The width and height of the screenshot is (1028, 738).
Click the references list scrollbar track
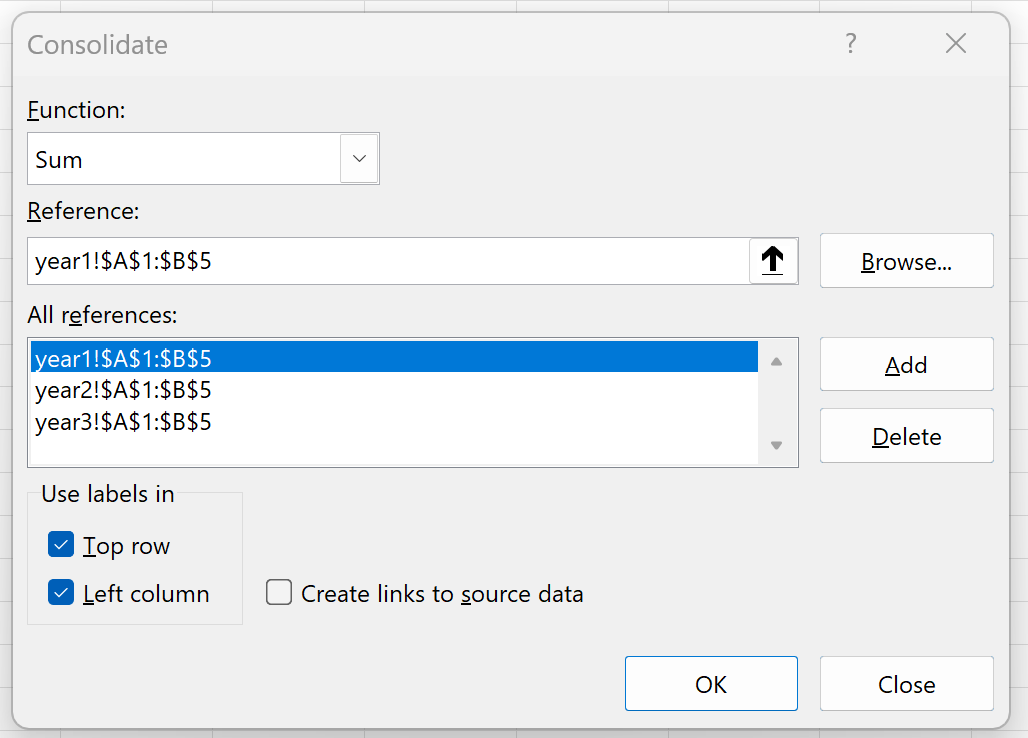775,405
